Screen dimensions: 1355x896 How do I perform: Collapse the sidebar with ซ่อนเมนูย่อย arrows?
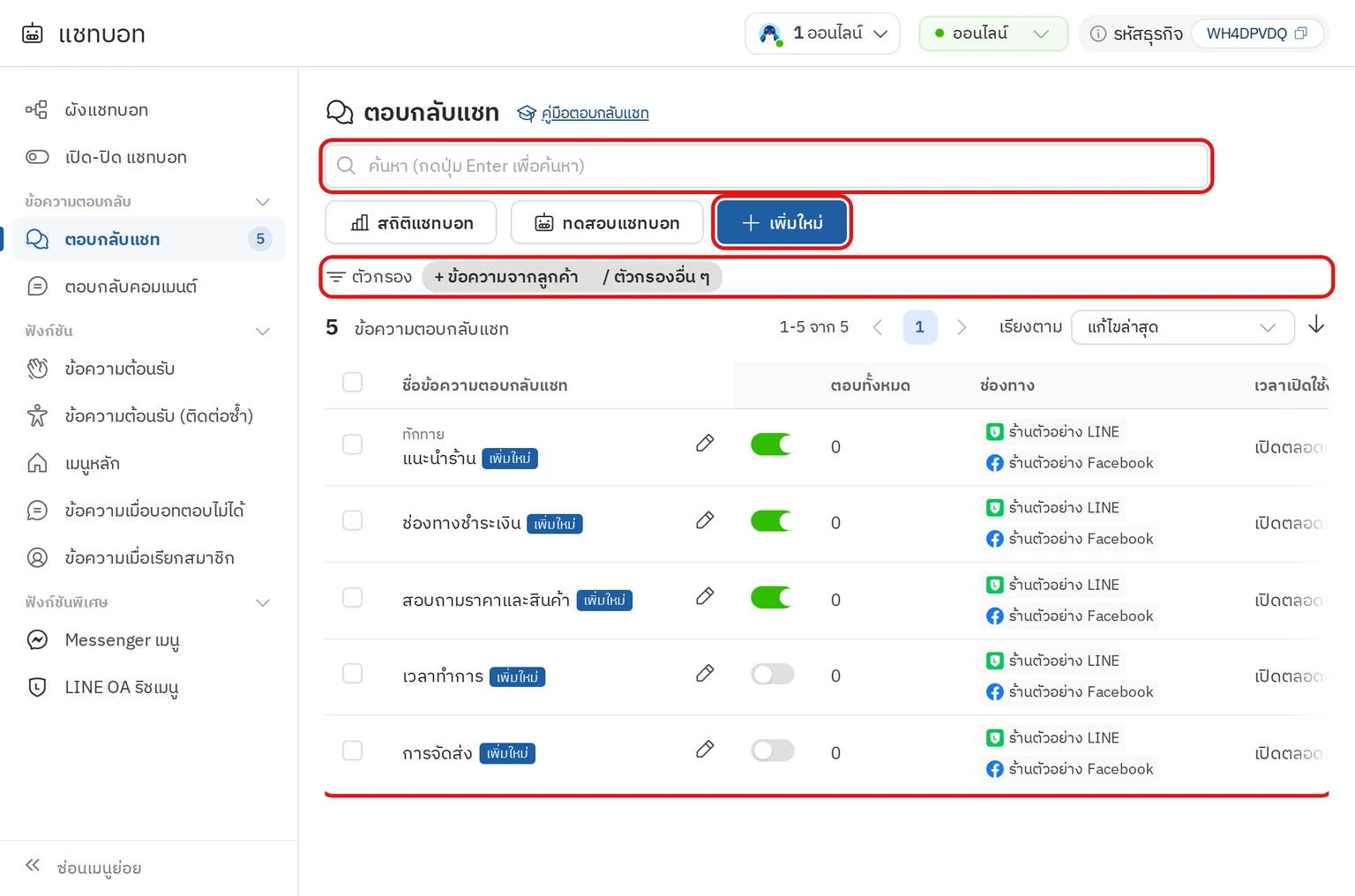pyautogui.click(x=33, y=865)
